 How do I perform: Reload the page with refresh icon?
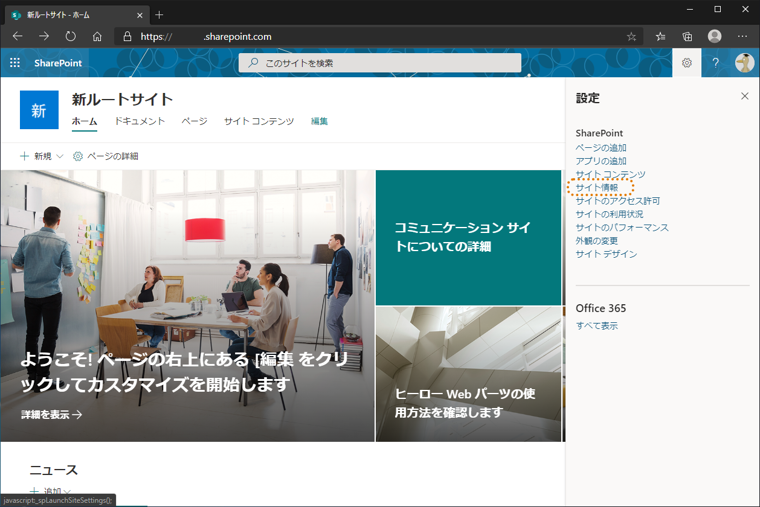pos(71,36)
